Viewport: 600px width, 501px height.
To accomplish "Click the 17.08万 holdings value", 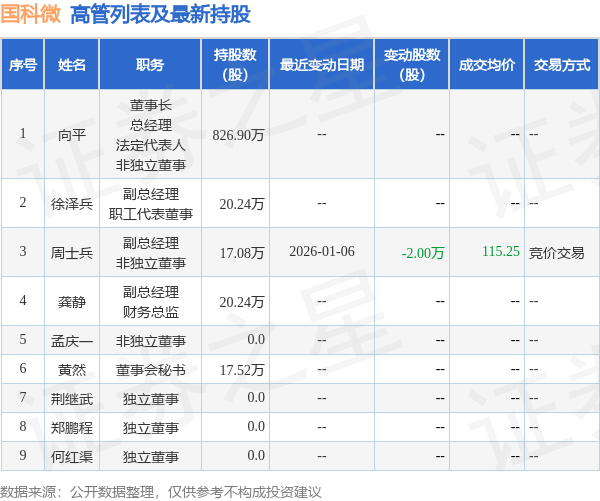I will point(242,253).
